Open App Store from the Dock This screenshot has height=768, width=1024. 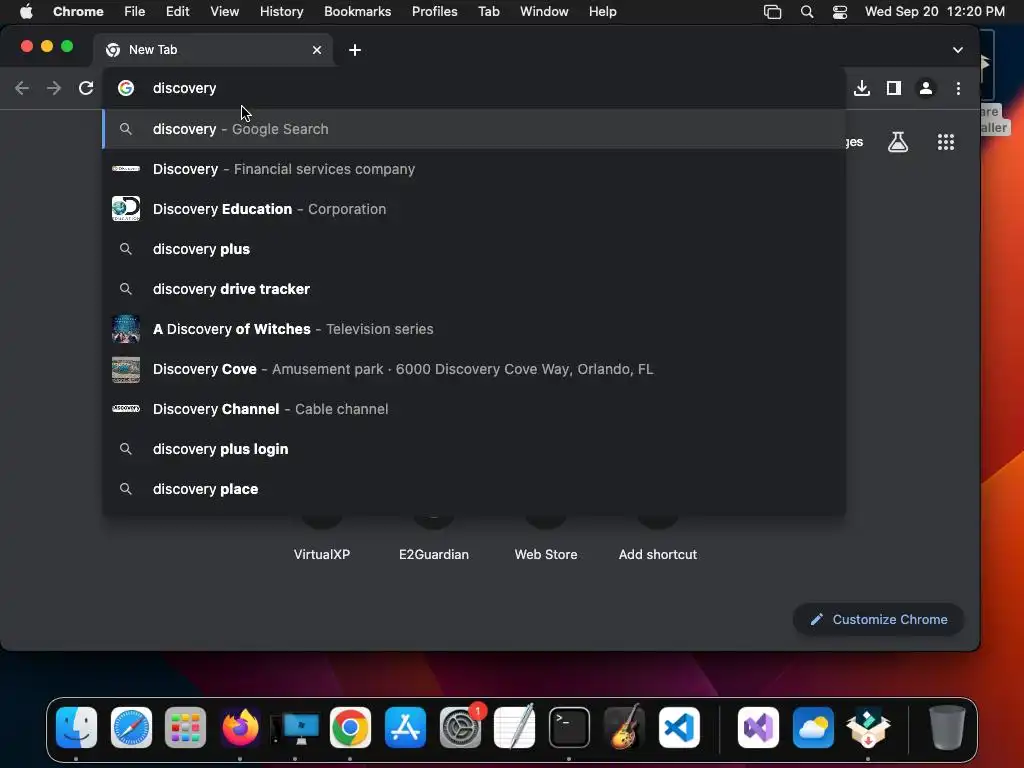405,728
